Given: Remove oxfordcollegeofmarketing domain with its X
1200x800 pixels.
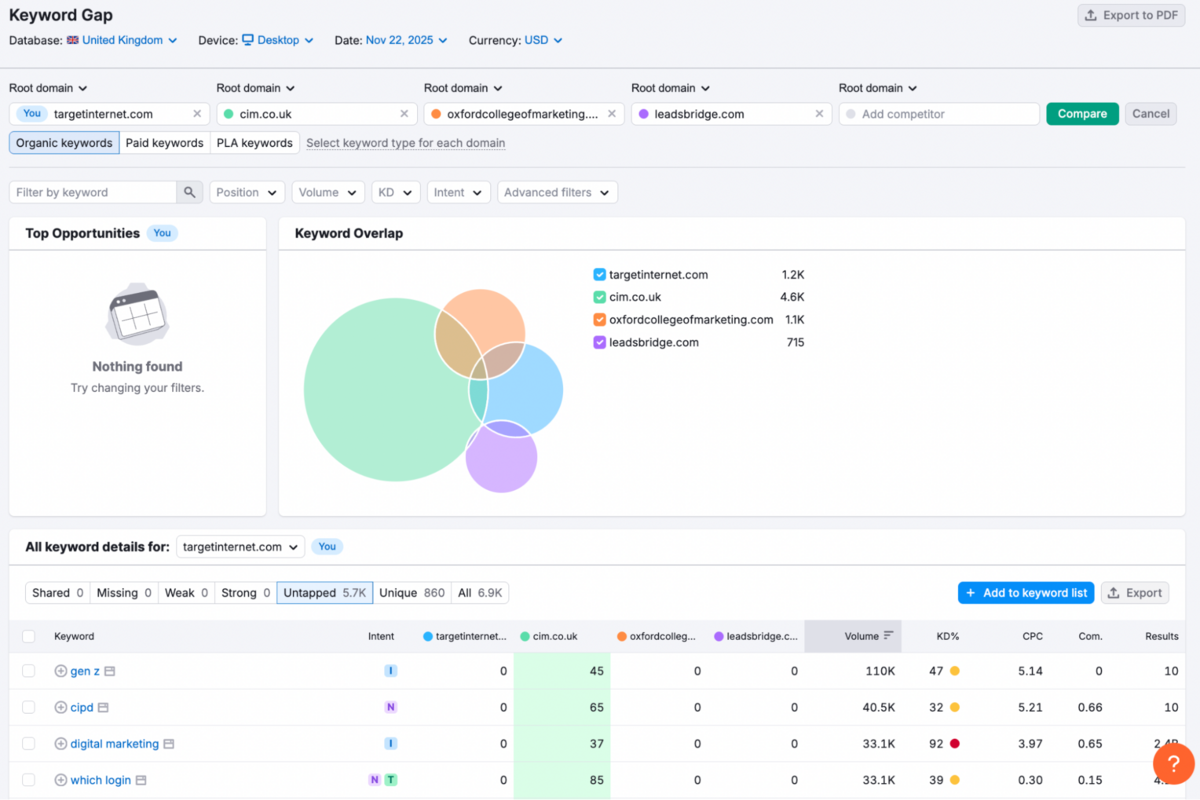Looking at the screenshot, I should 612,114.
